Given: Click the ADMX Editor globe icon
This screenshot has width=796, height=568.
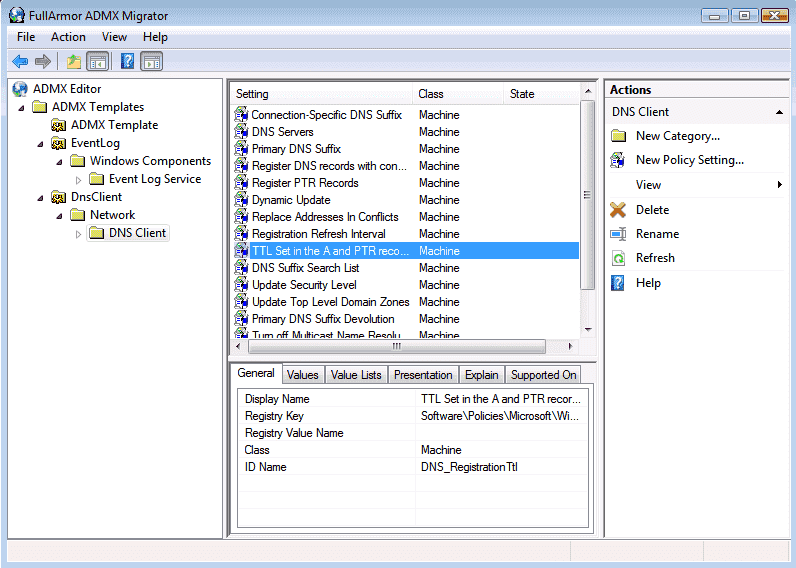Looking at the screenshot, I should [20, 89].
